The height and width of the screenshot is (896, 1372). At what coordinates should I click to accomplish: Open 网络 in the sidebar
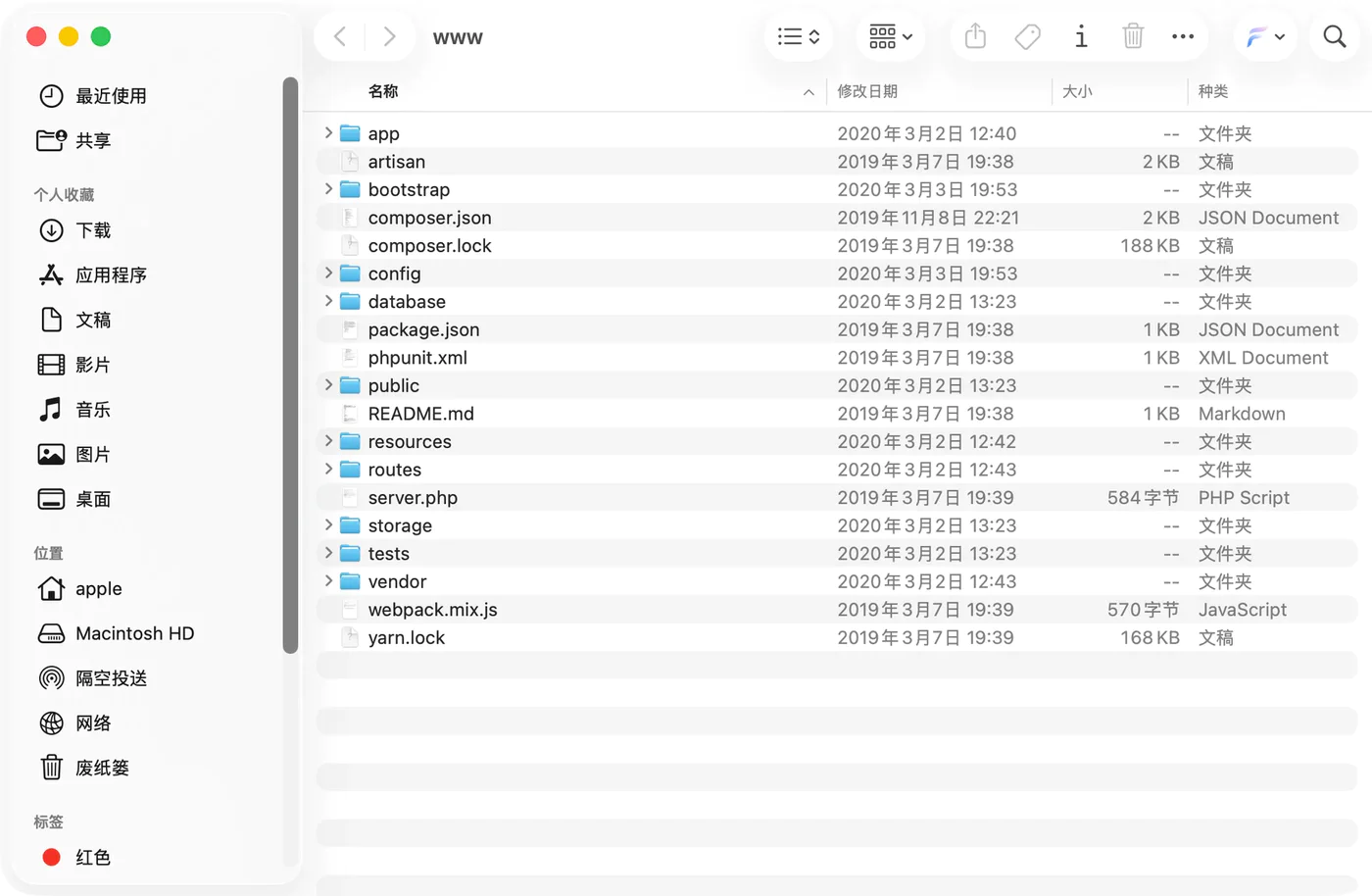tap(74, 723)
